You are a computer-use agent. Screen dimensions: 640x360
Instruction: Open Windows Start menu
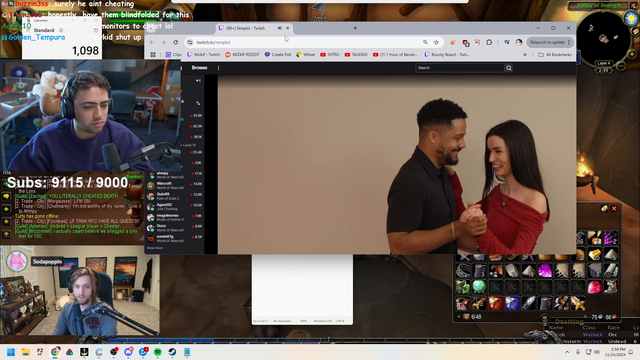click(11, 352)
